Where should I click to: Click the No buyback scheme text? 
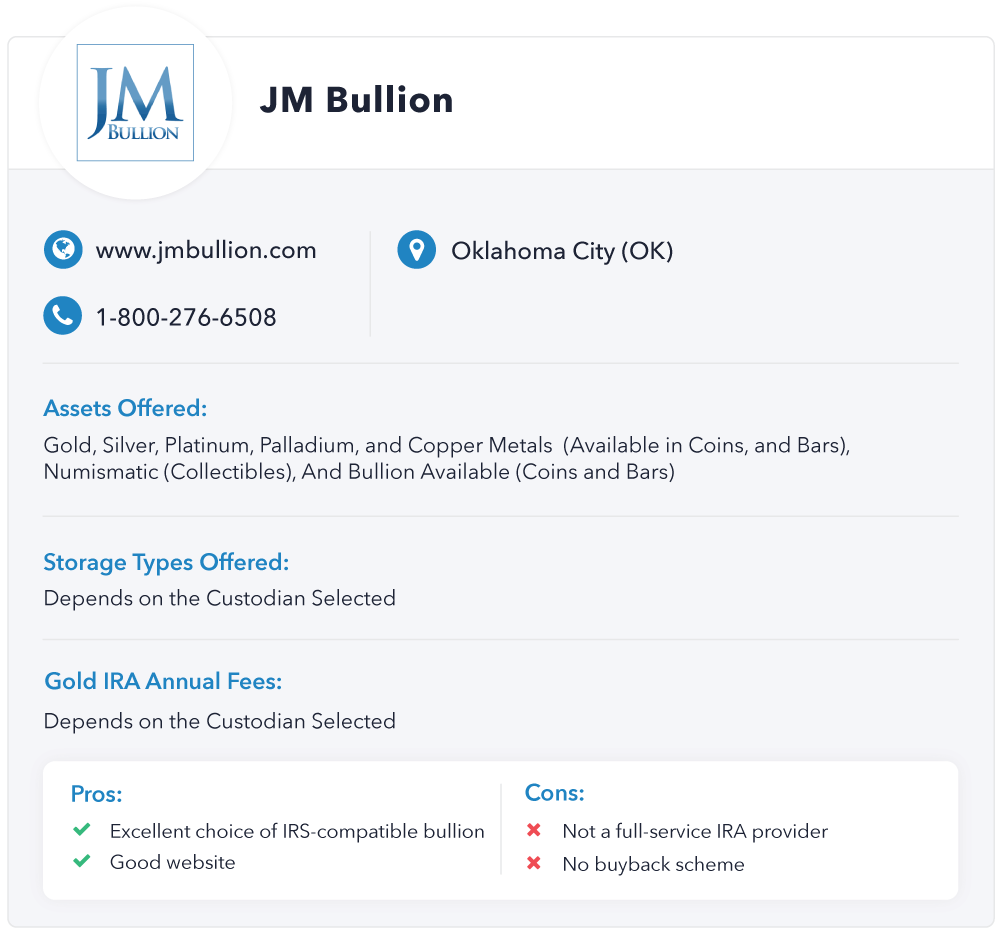coord(653,864)
